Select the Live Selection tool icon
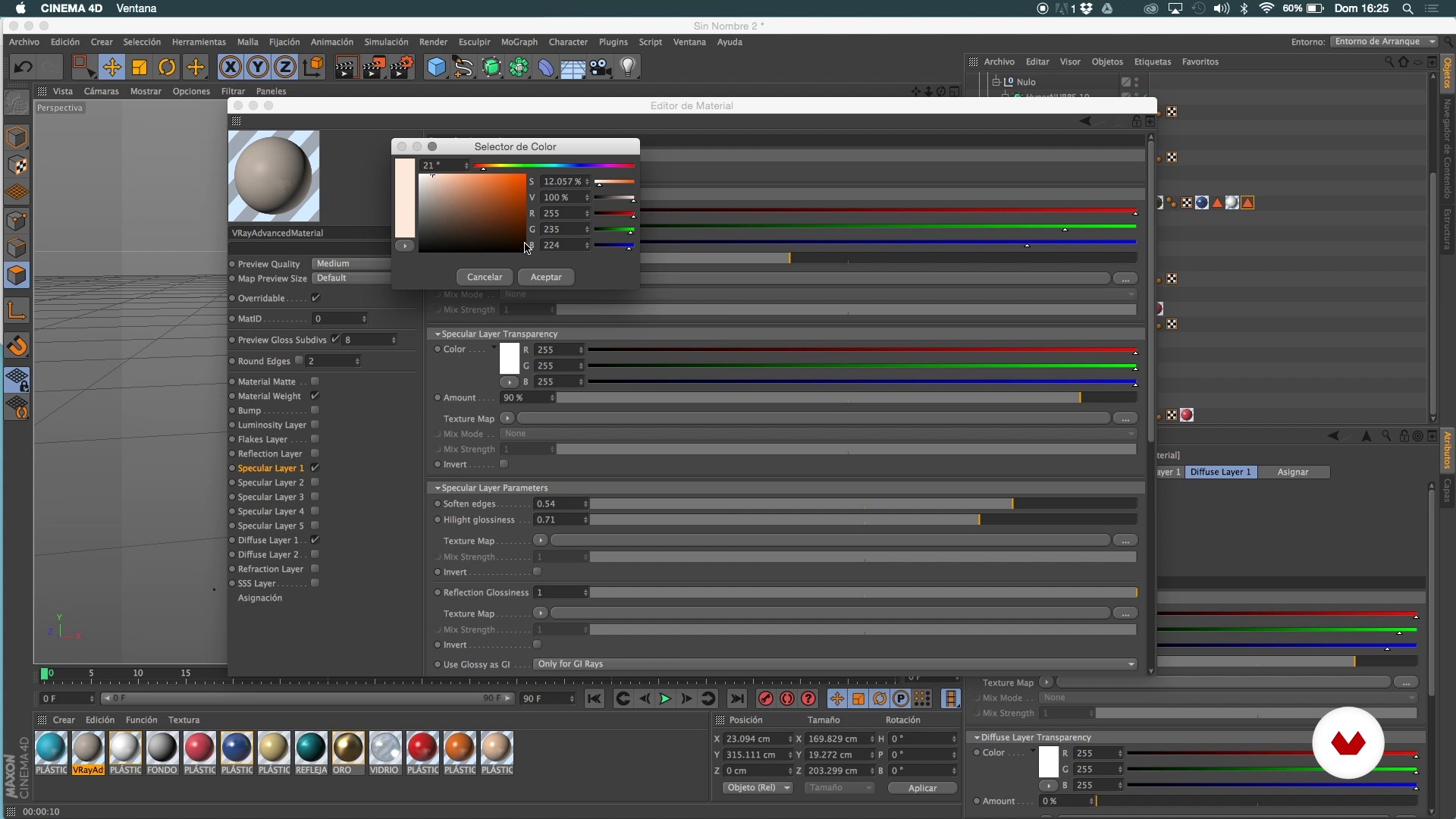The height and width of the screenshot is (819, 1456). 83,67
